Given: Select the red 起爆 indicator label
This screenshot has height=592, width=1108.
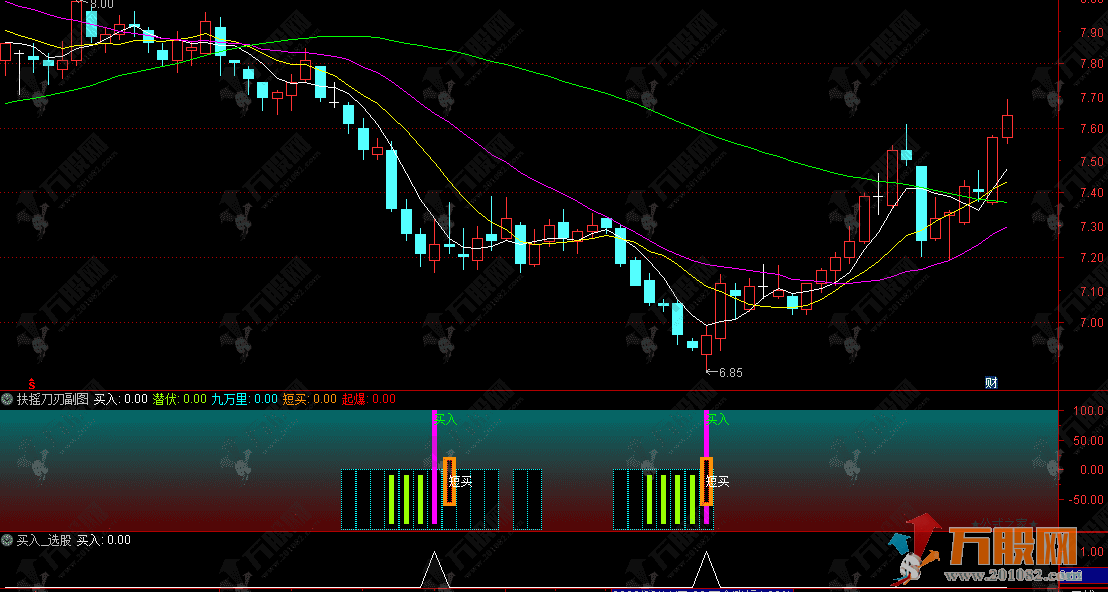Looking at the screenshot, I should pyautogui.click(x=354, y=400).
